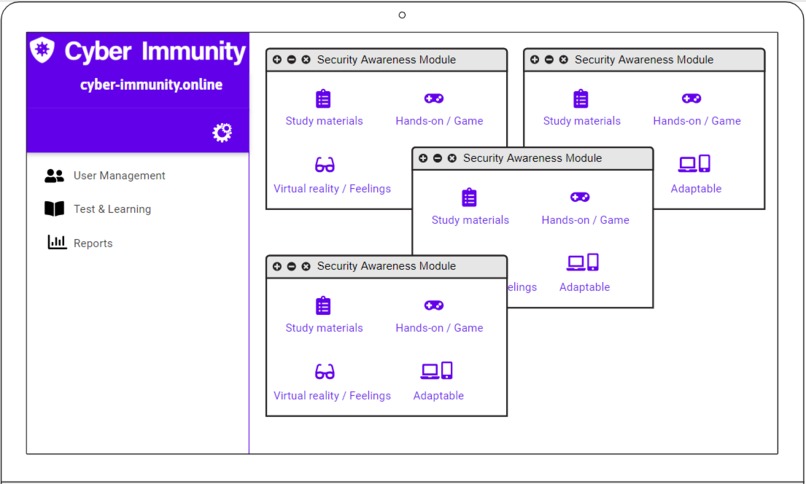Open Hands-on / Game label in bottom-left module
Screen dimensions: 806x484
tap(439, 328)
